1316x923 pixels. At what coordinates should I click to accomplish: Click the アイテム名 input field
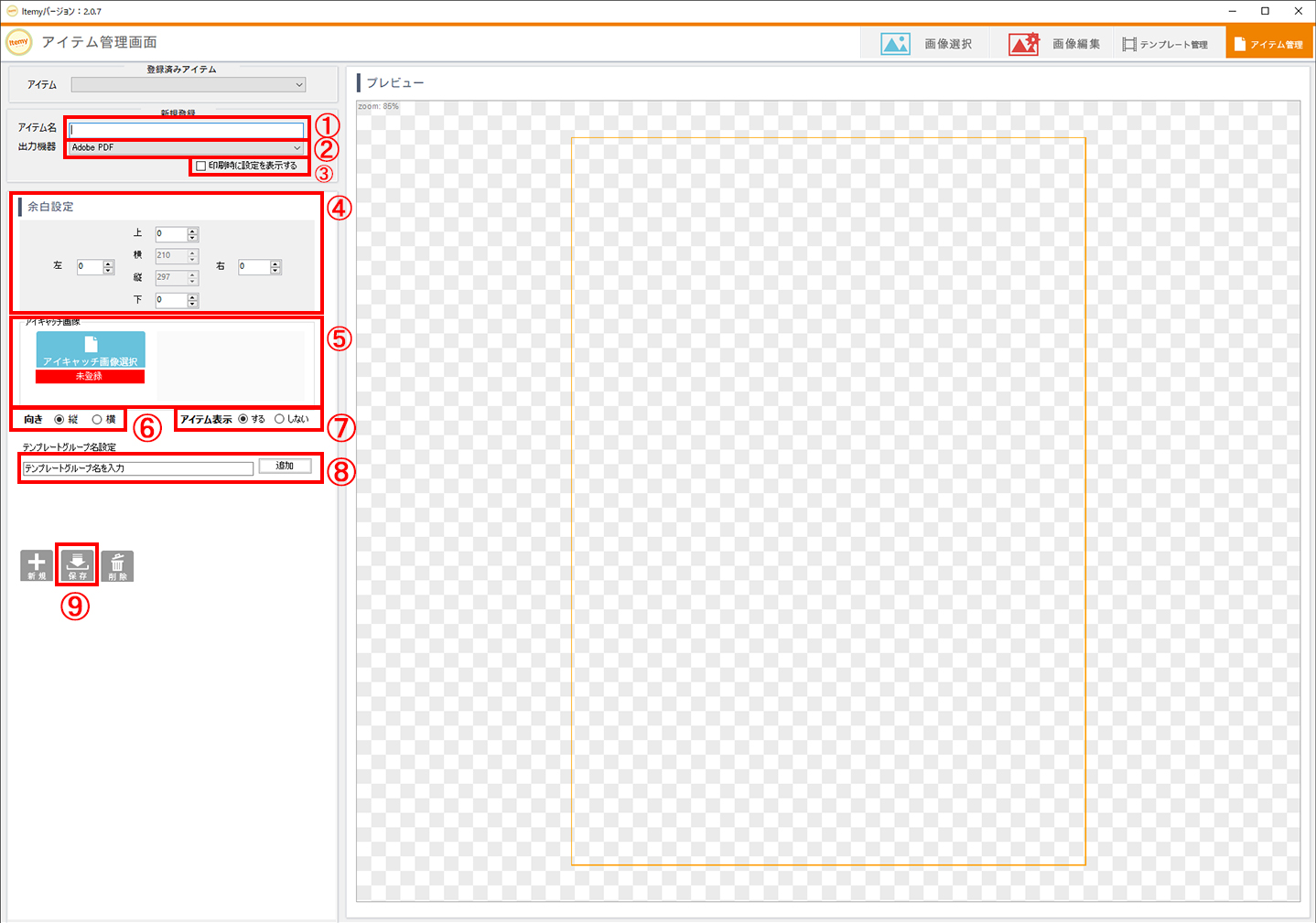pyautogui.click(x=187, y=130)
